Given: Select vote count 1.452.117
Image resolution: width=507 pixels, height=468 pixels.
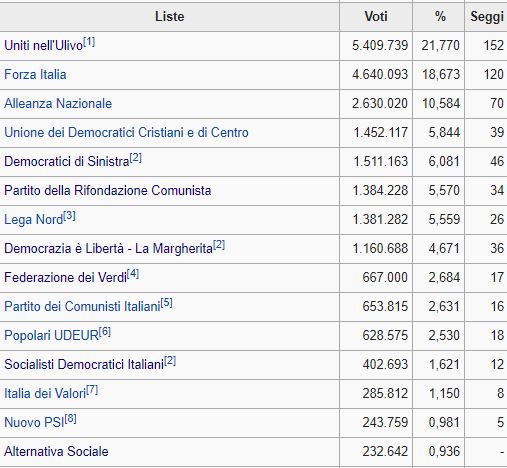Looking at the screenshot, I should tap(381, 132).
